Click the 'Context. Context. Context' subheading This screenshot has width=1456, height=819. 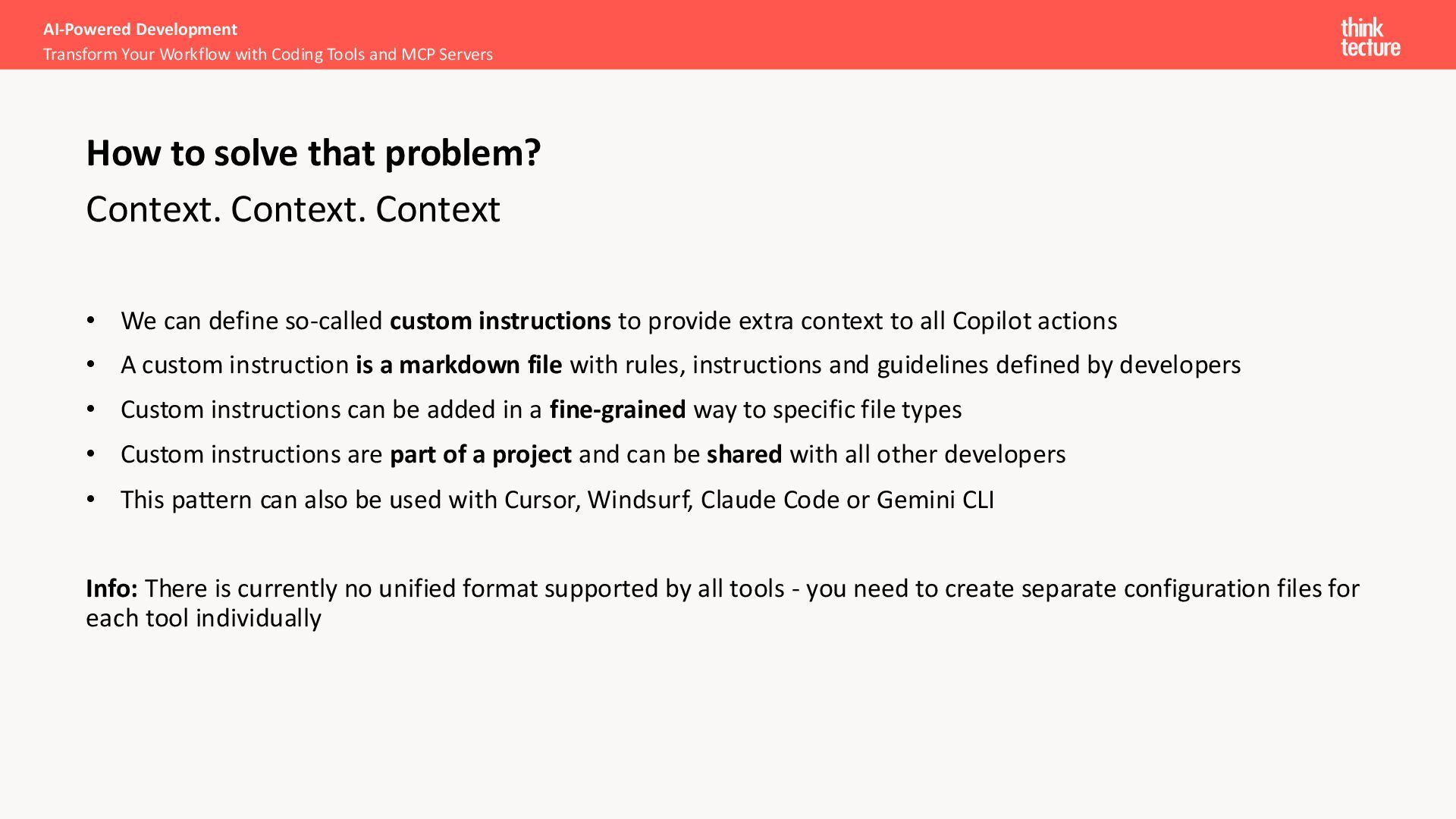click(x=293, y=209)
